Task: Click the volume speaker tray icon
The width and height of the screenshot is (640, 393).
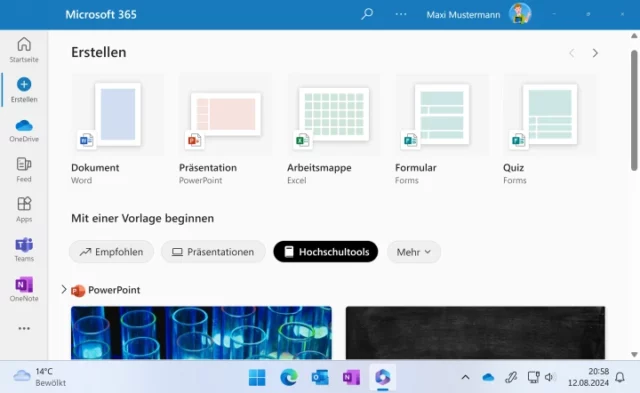Action: pyautogui.click(x=550, y=377)
